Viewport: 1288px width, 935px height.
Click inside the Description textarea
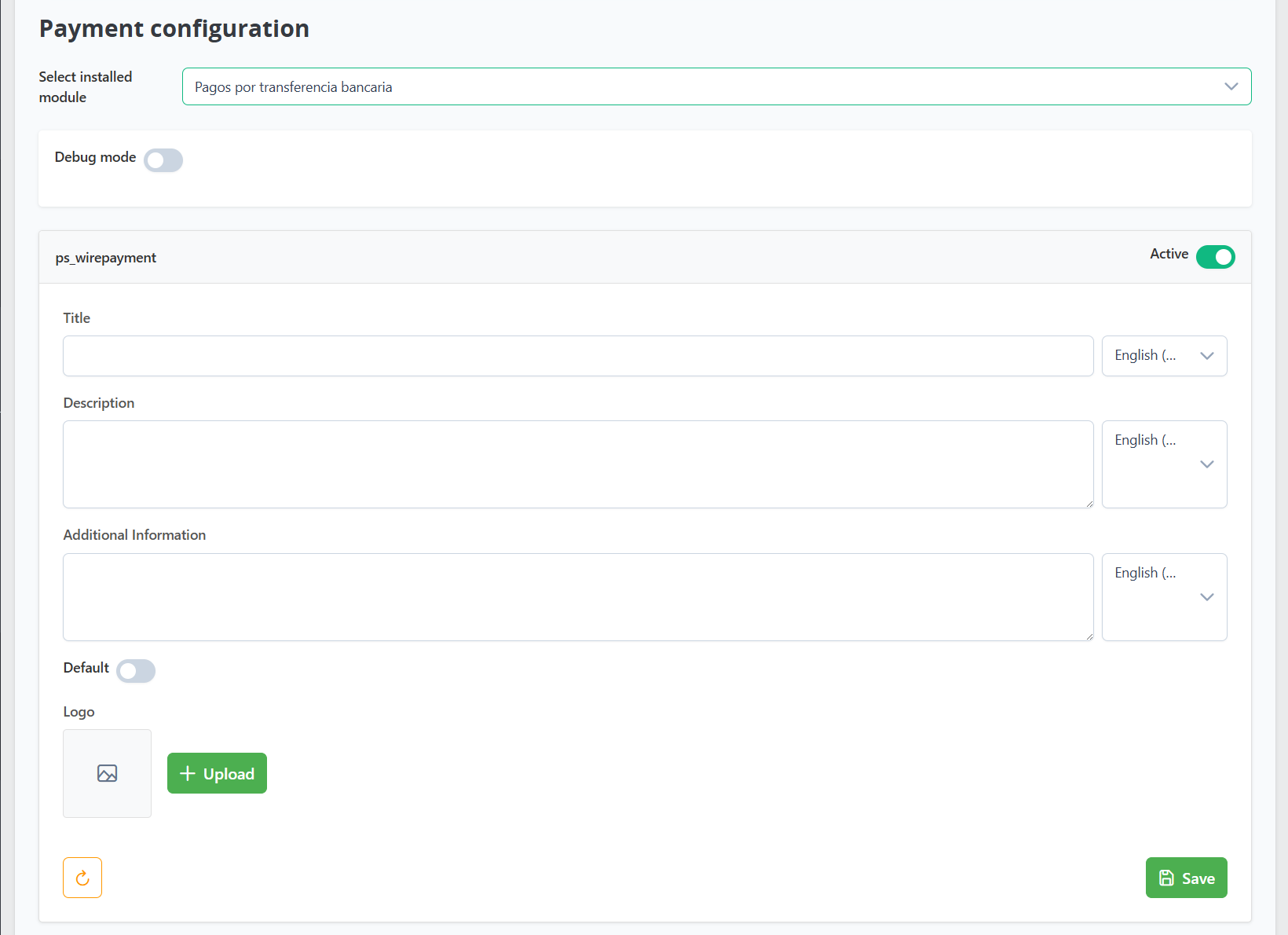[578, 464]
